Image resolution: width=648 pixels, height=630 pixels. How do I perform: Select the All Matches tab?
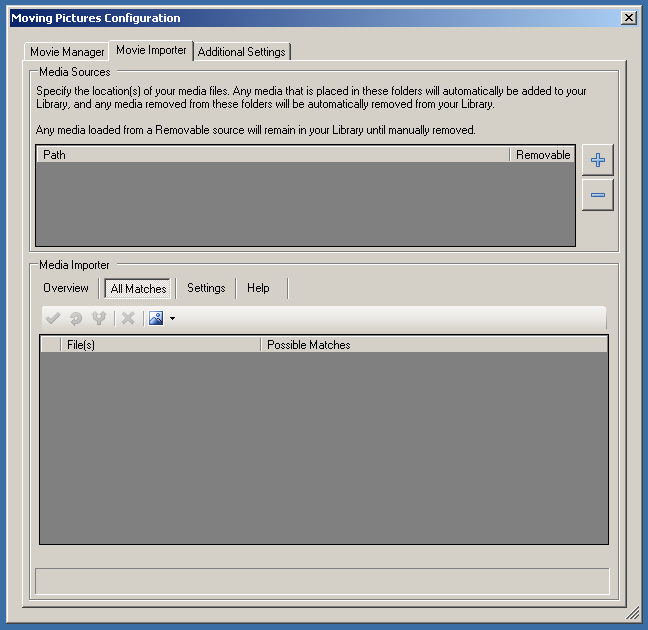tap(138, 289)
